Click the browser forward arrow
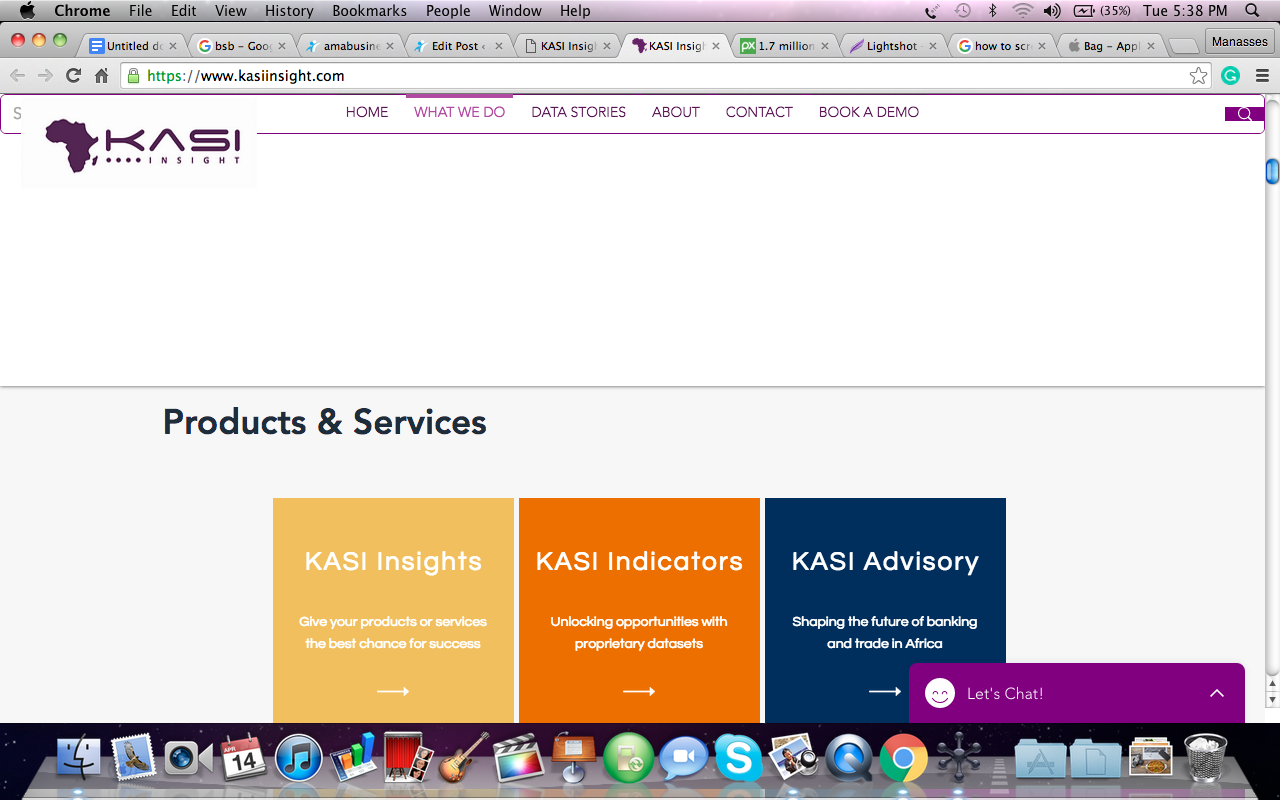Screen dimensions: 1280x800 point(45,76)
